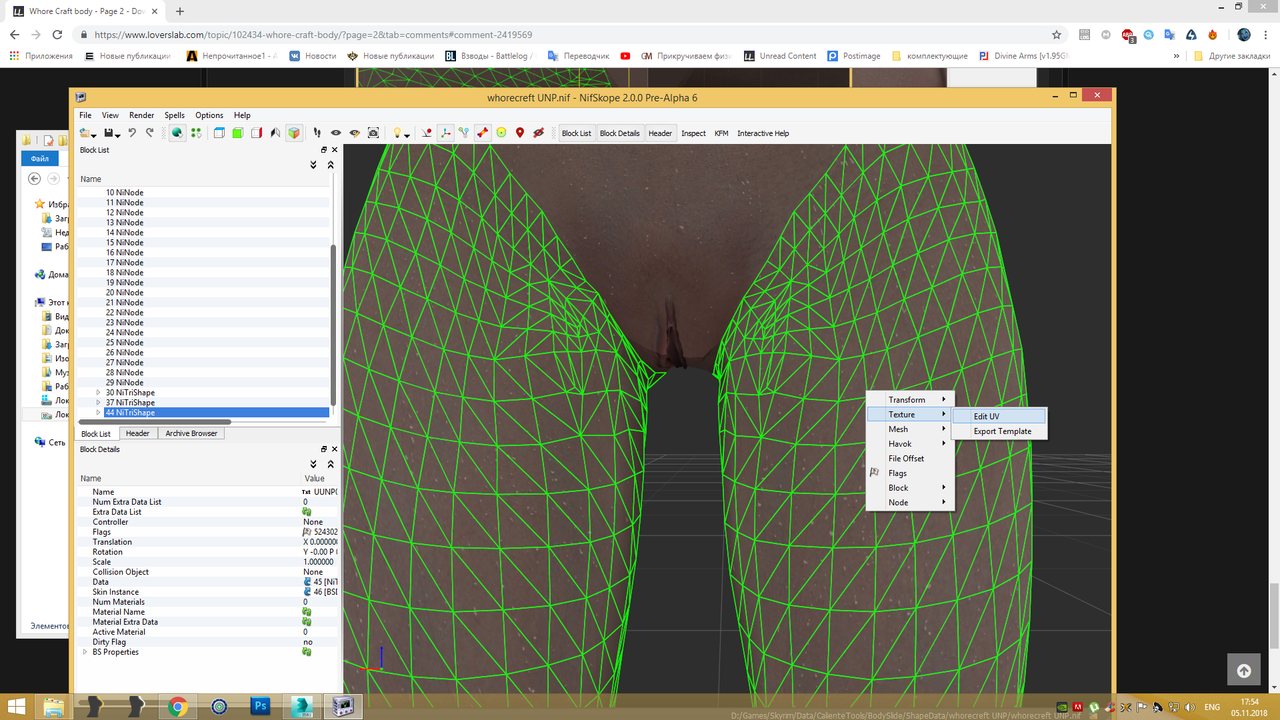Toggle the crossed-out red eye icon
This screenshot has height=720, width=1280.
(538, 133)
